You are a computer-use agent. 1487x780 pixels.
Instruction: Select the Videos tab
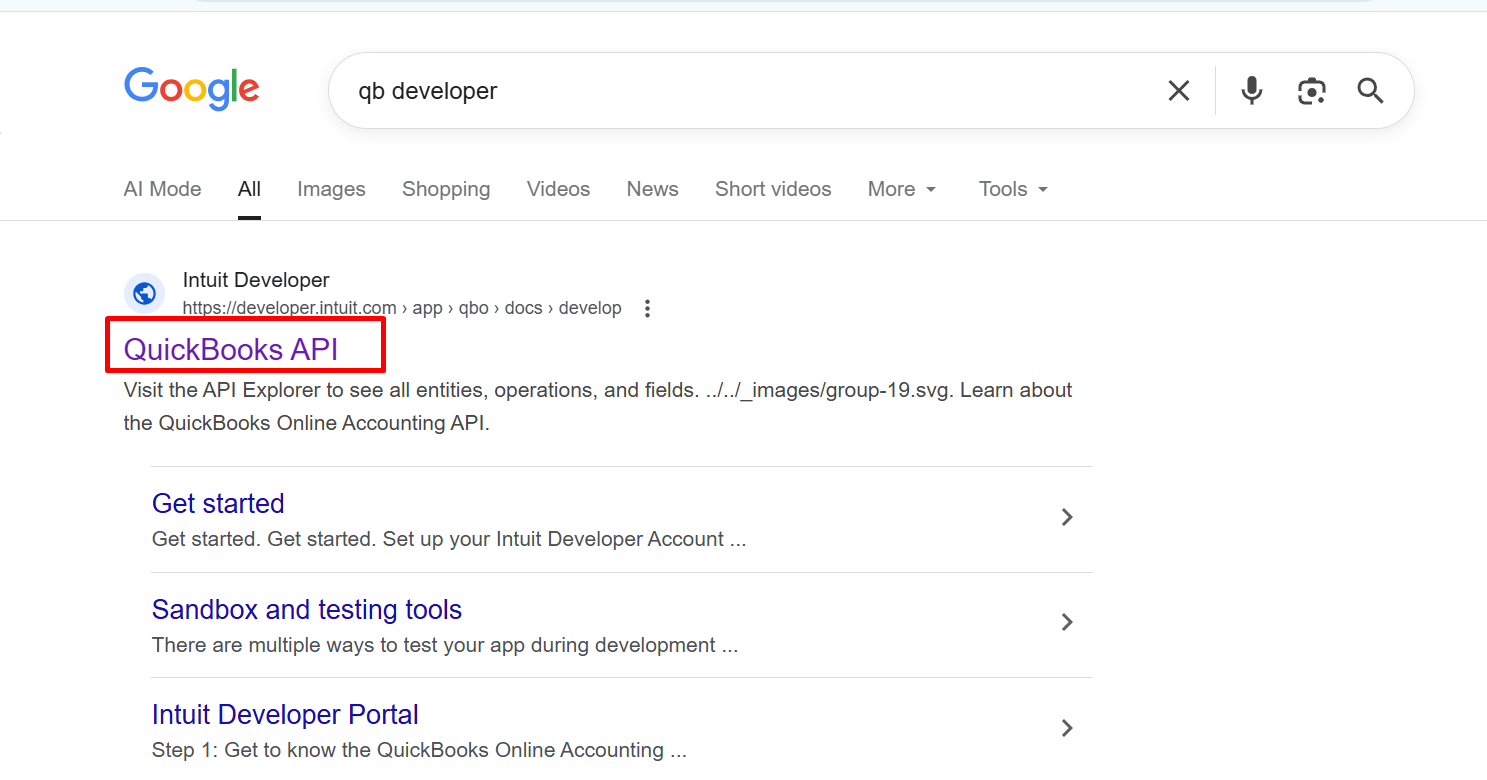coord(558,189)
